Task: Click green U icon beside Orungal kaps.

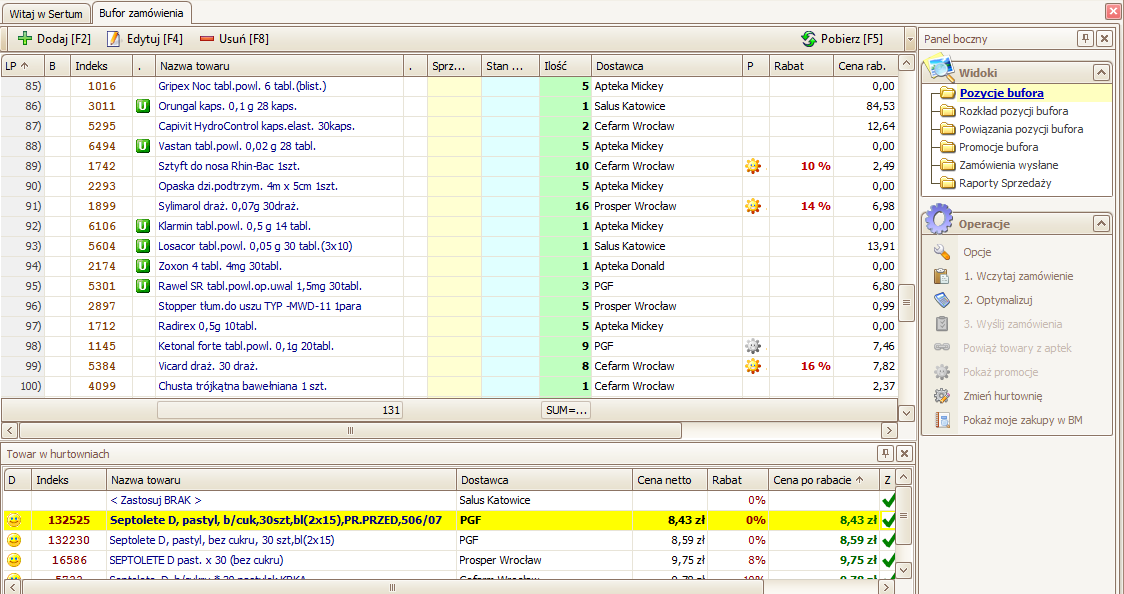Action: 143,106
